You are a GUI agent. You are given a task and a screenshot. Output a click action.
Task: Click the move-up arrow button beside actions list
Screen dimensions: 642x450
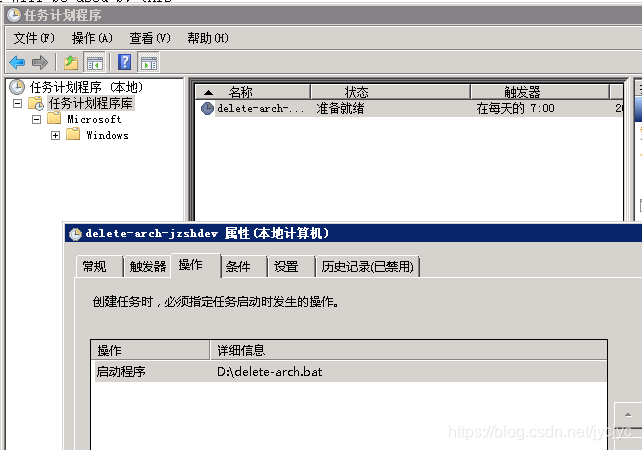coord(628,415)
